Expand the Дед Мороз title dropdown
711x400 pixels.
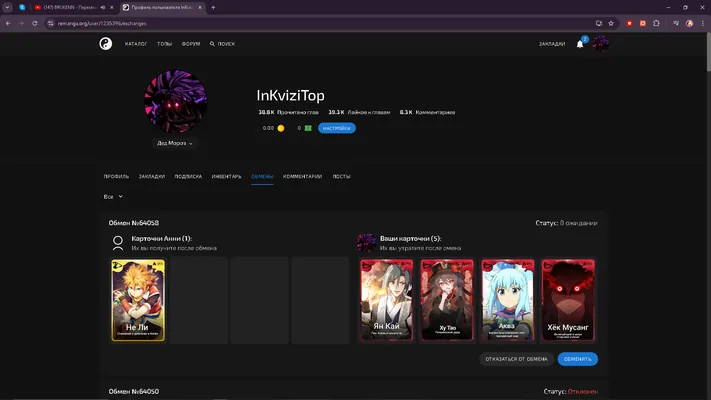tap(175, 143)
